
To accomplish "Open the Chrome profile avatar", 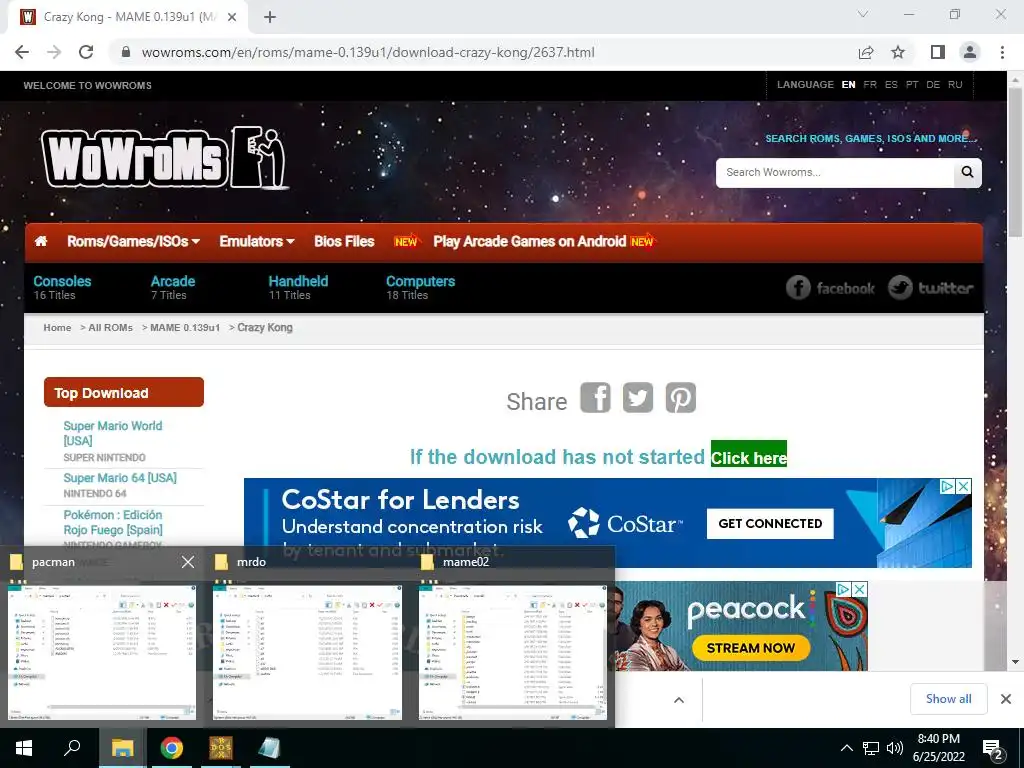I will pos(970,52).
